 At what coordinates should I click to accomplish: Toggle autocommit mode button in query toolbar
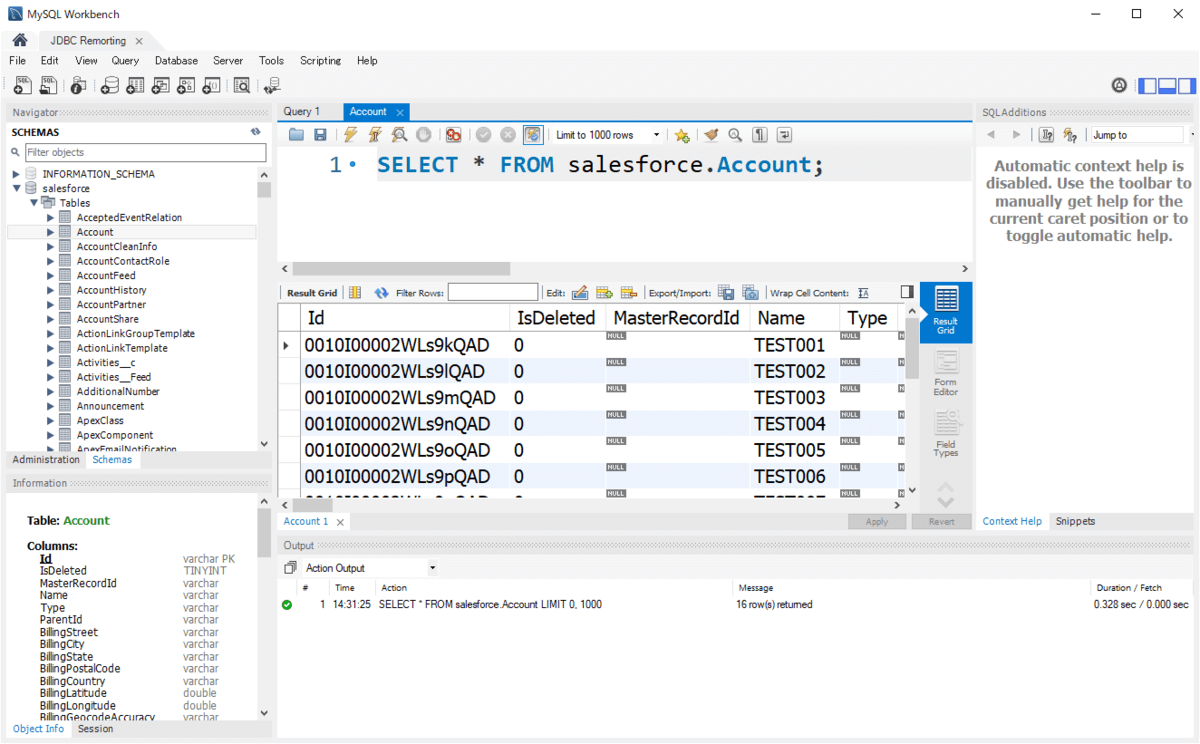coord(533,135)
